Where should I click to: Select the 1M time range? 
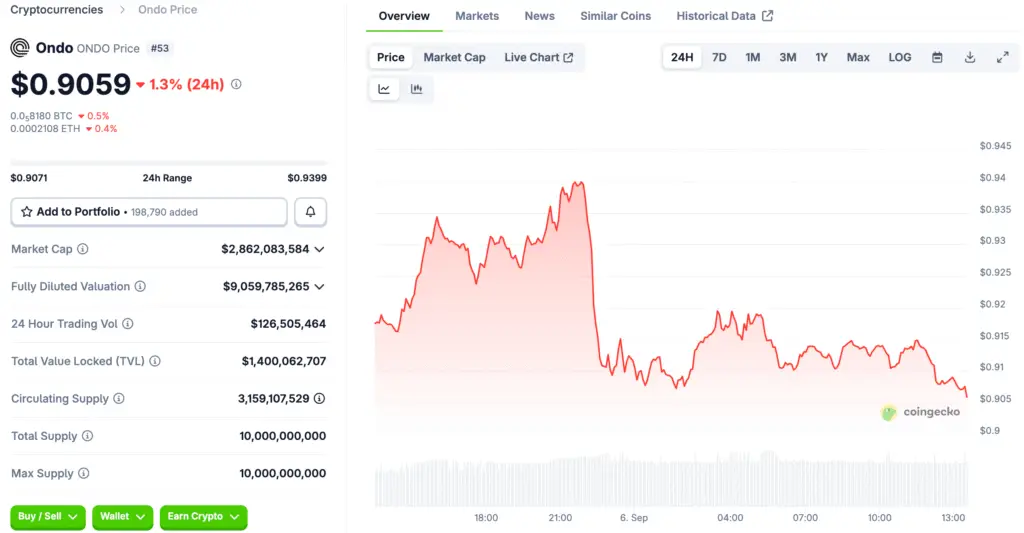click(753, 57)
